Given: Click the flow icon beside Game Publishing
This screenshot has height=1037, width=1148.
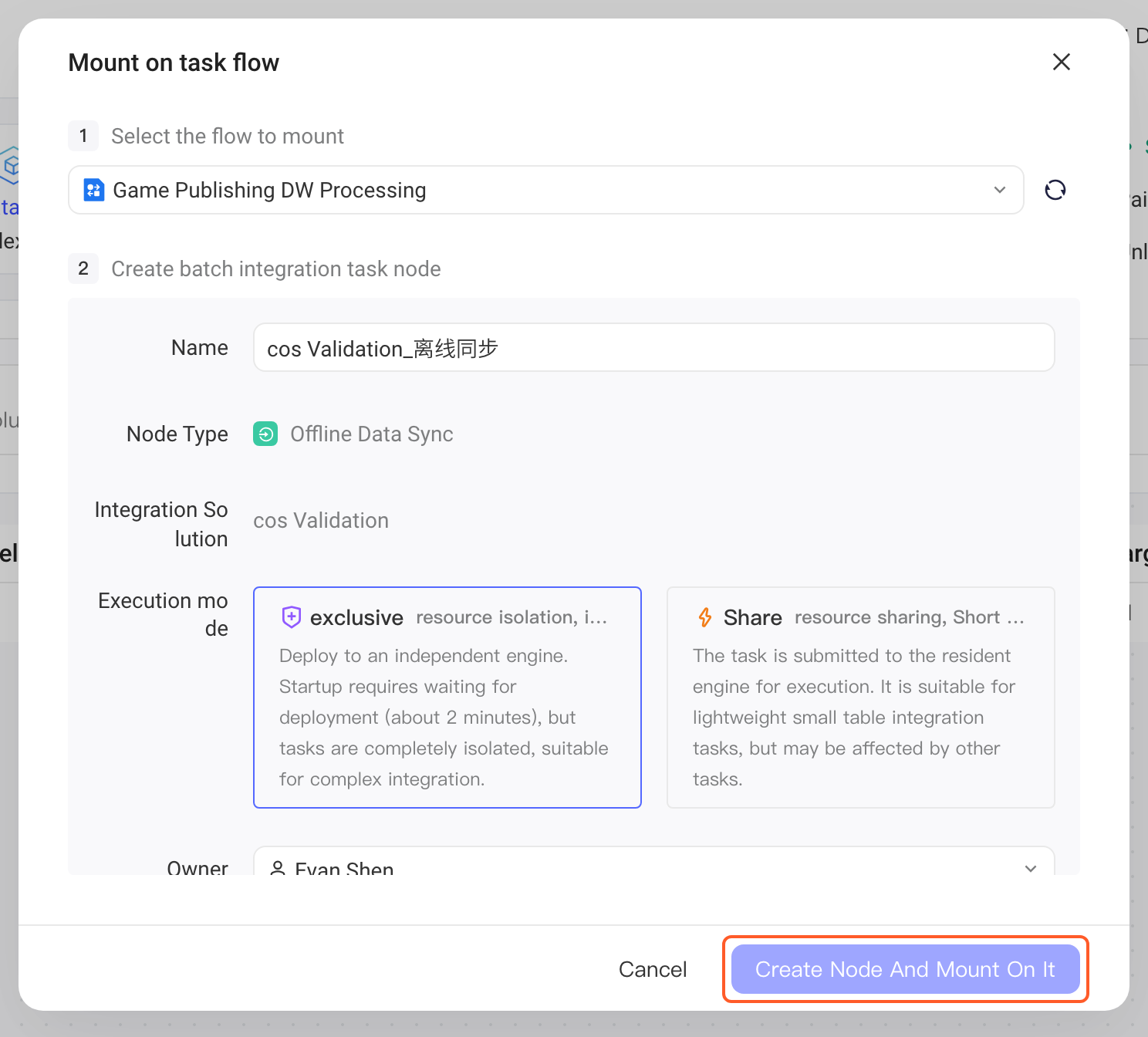Looking at the screenshot, I should point(94,190).
